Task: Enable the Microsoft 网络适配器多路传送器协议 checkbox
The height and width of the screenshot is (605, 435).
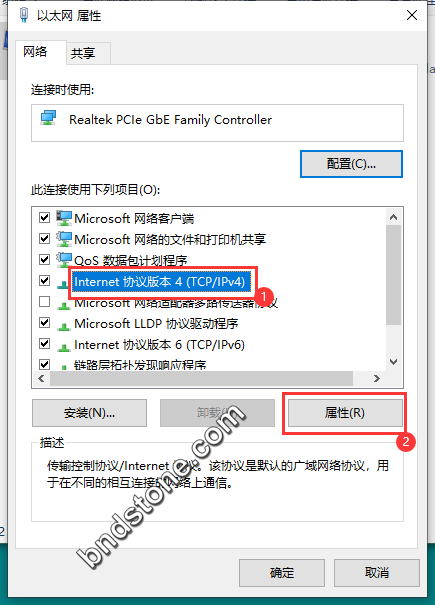Action: 44,301
